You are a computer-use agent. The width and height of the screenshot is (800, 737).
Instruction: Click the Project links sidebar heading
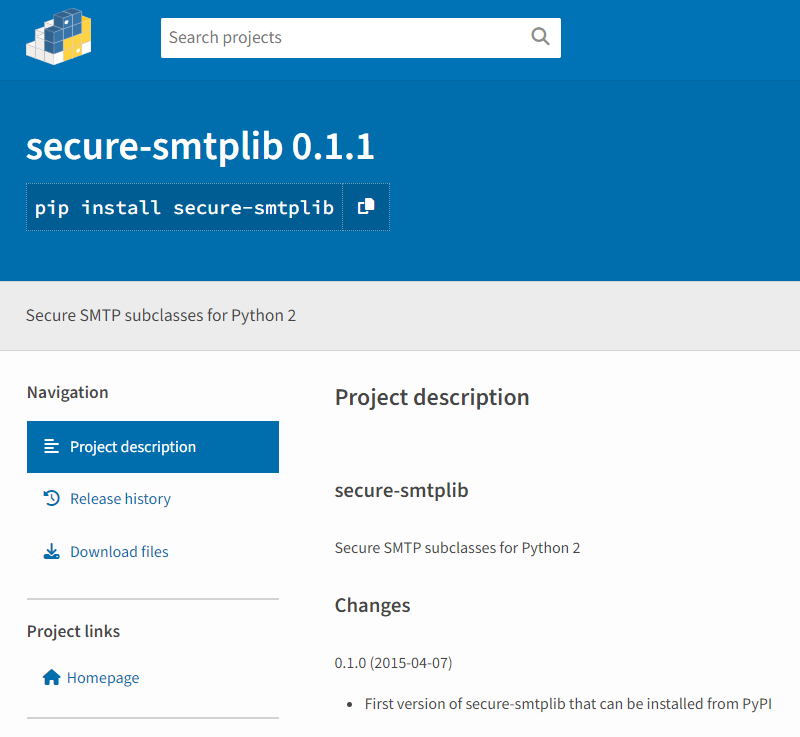coord(73,631)
